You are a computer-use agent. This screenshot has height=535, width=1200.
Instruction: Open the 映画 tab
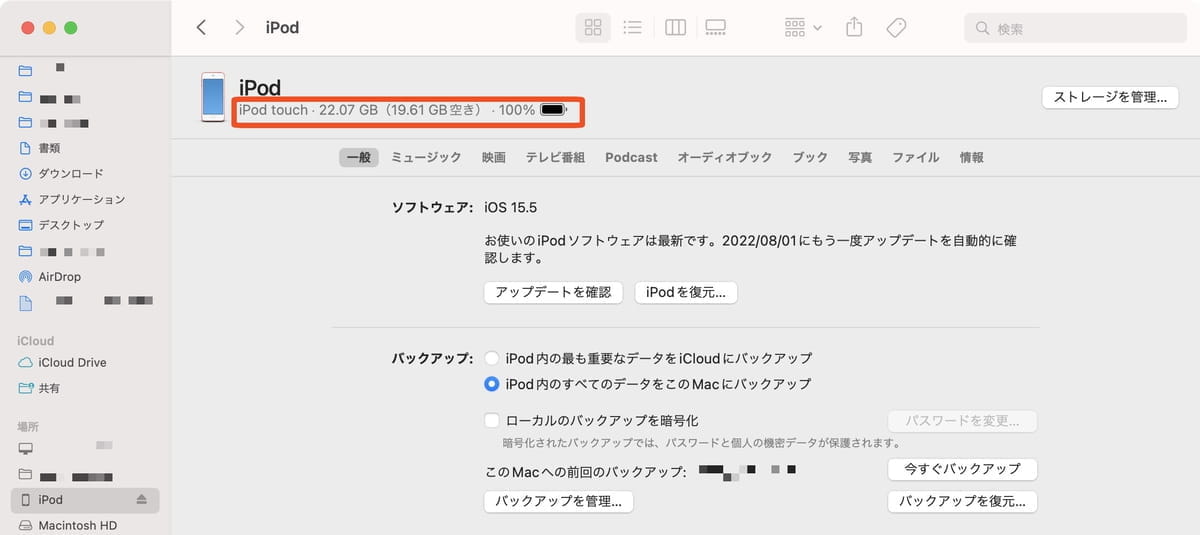tap(493, 157)
